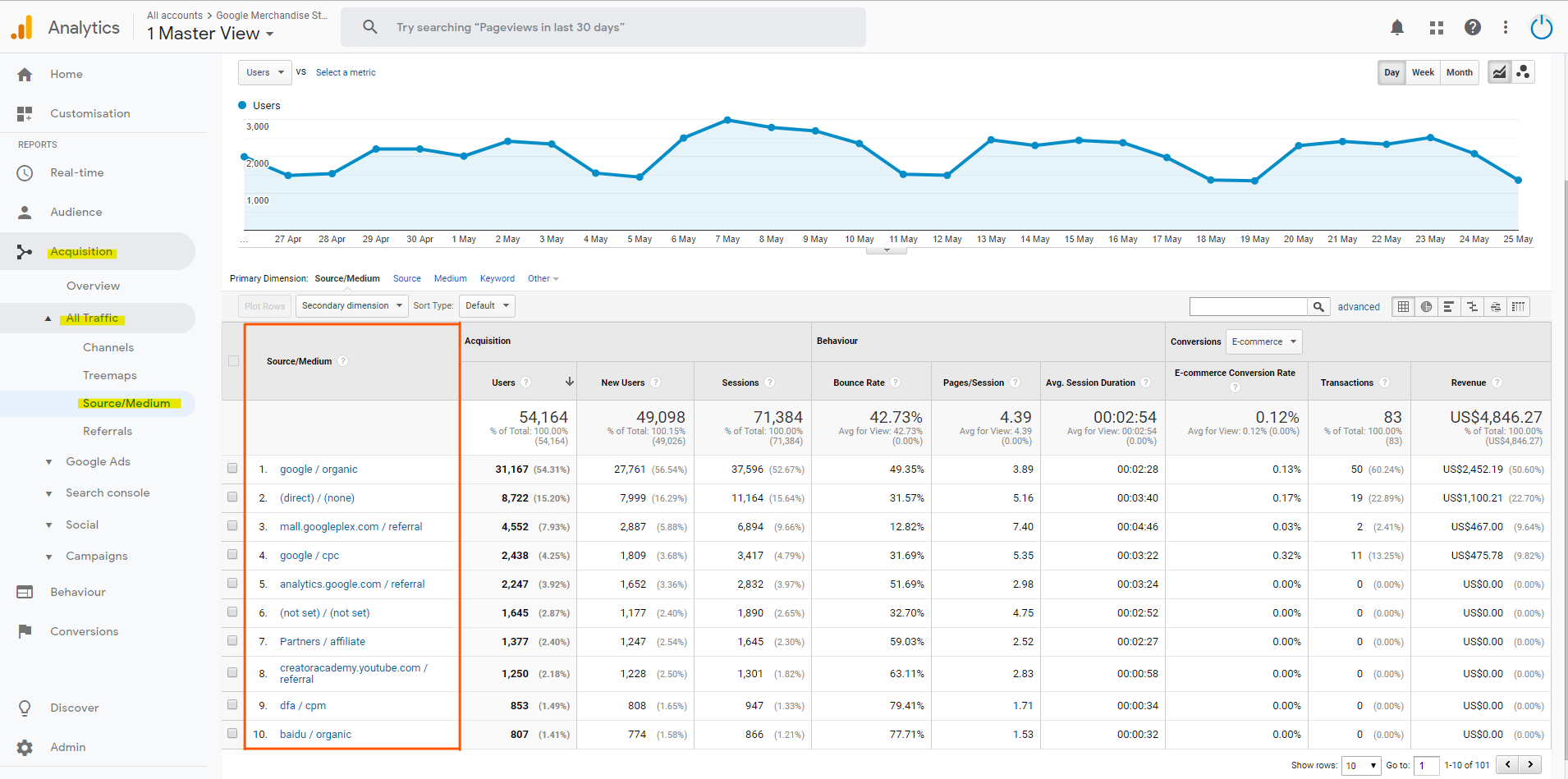
Task: Click the motion chart icon beside line chart icon
Action: tap(1523, 72)
